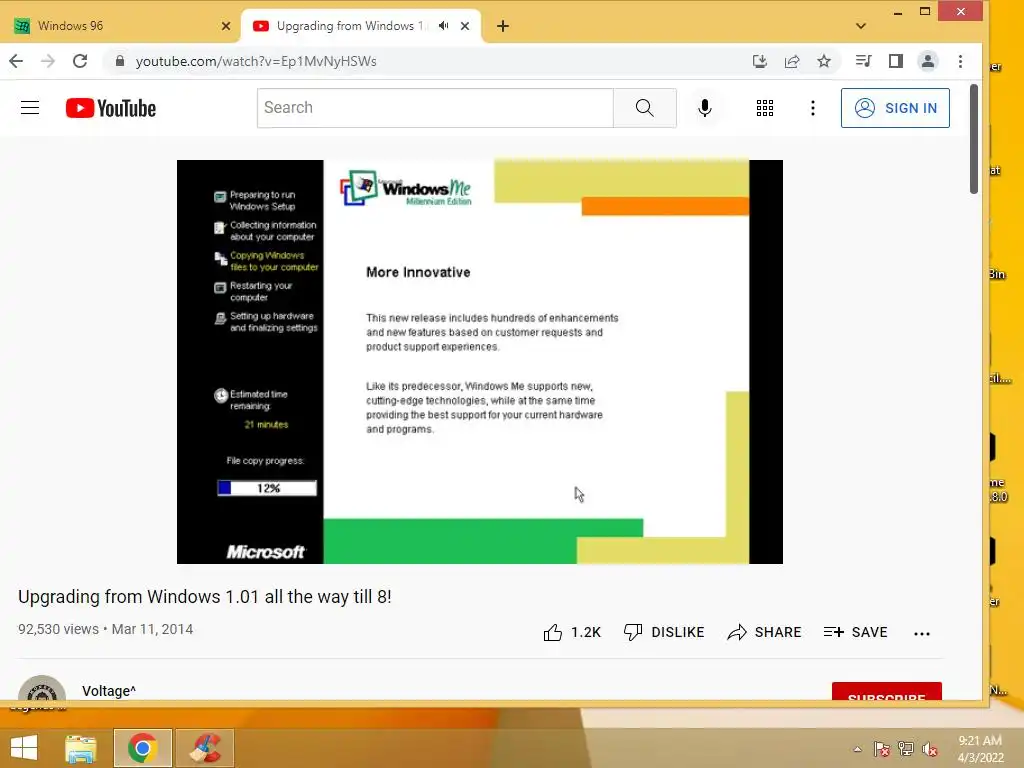Image resolution: width=1024 pixels, height=768 pixels.
Task: Click the video player to pause
Action: click(479, 362)
